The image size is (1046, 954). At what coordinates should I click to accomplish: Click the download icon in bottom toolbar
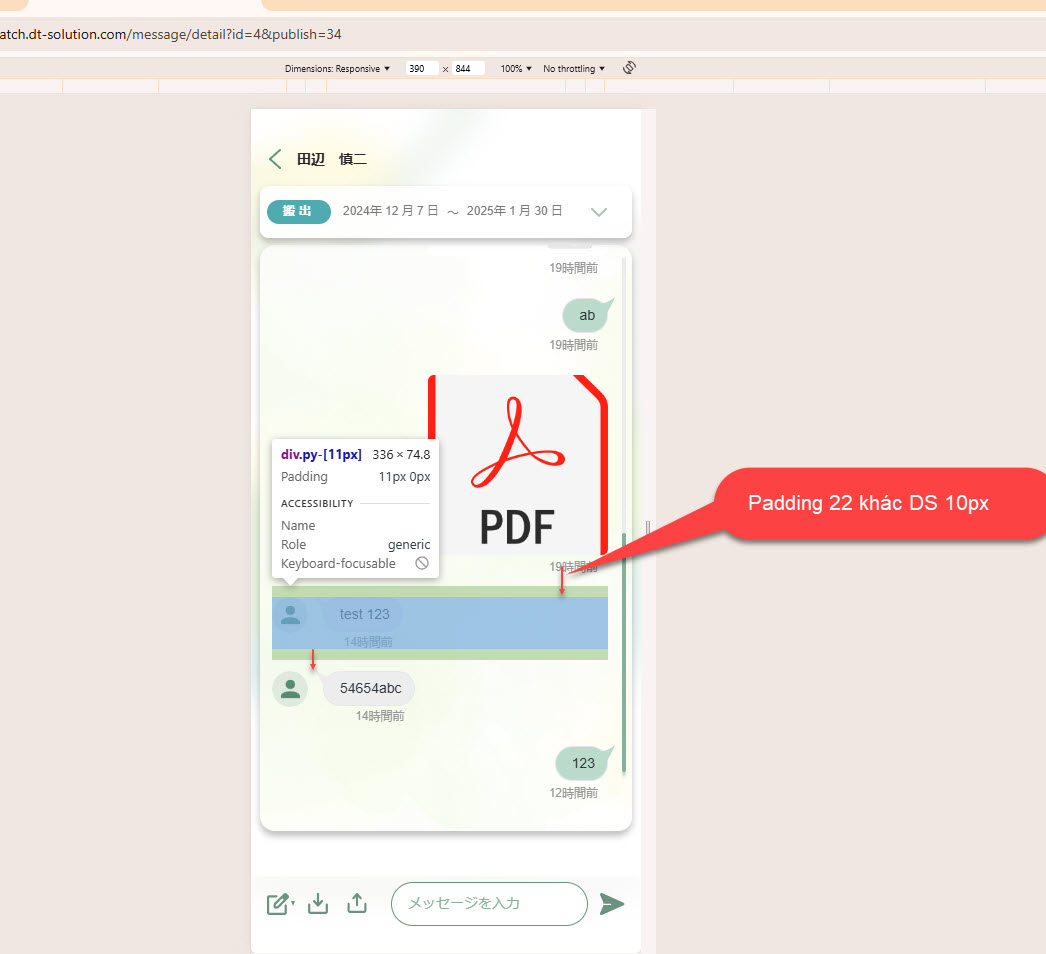click(318, 904)
